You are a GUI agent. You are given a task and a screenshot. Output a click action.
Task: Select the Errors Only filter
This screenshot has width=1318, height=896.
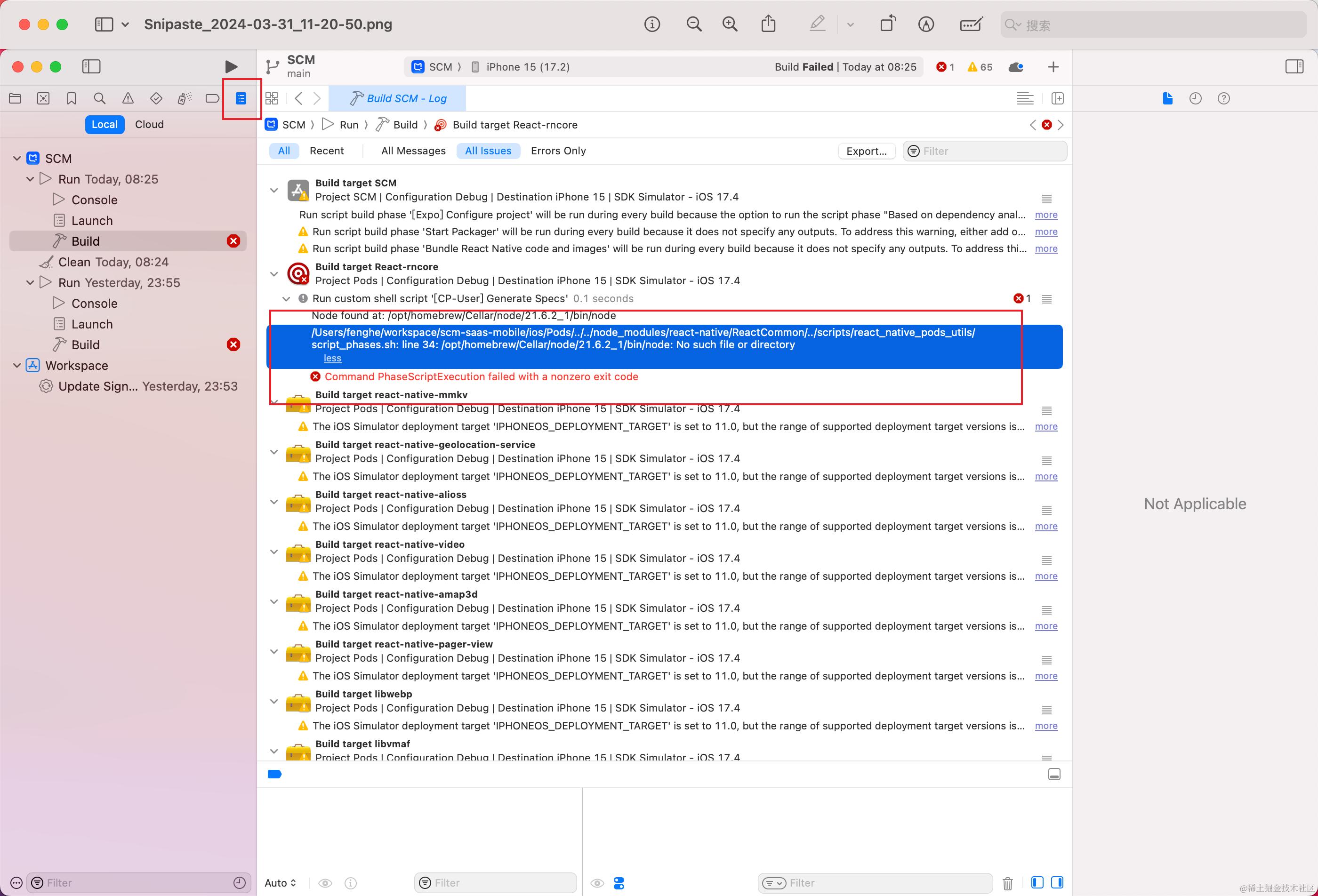click(x=558, y=151)
